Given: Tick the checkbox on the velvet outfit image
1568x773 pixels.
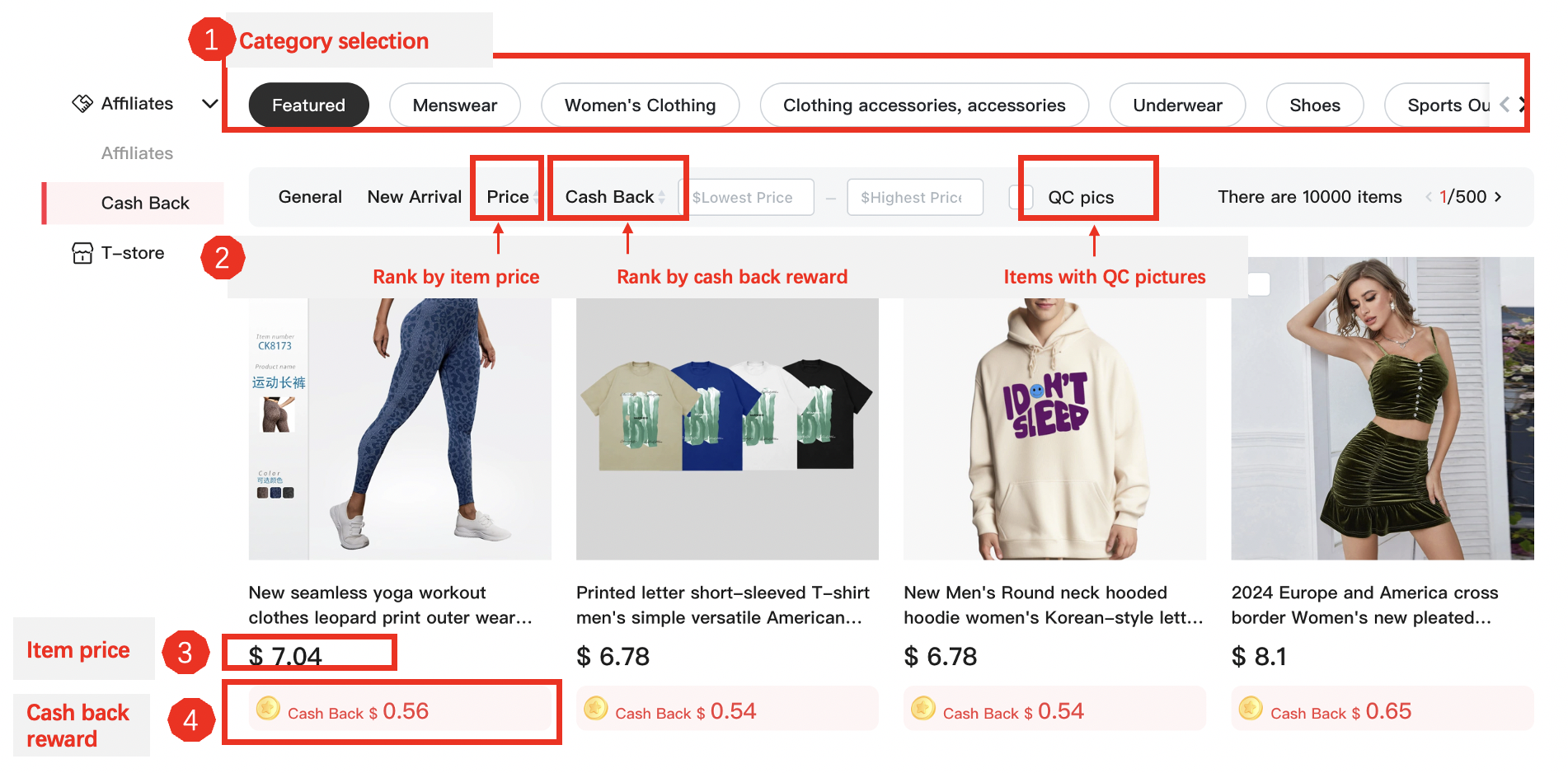Looking at the screenshot, I should pyautogui.click(x=1258, y=284).
